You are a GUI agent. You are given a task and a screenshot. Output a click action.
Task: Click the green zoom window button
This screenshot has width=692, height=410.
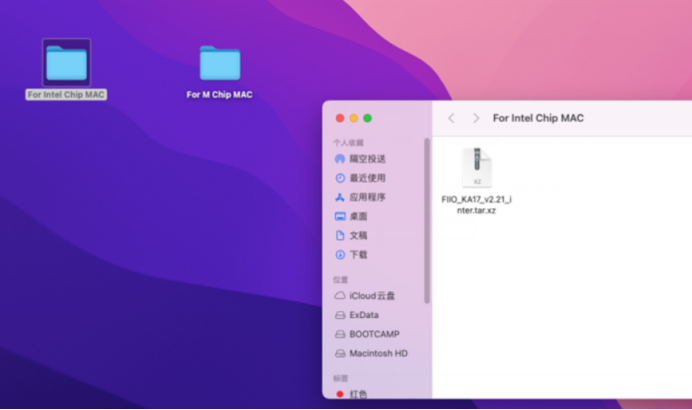coord(367,118)
